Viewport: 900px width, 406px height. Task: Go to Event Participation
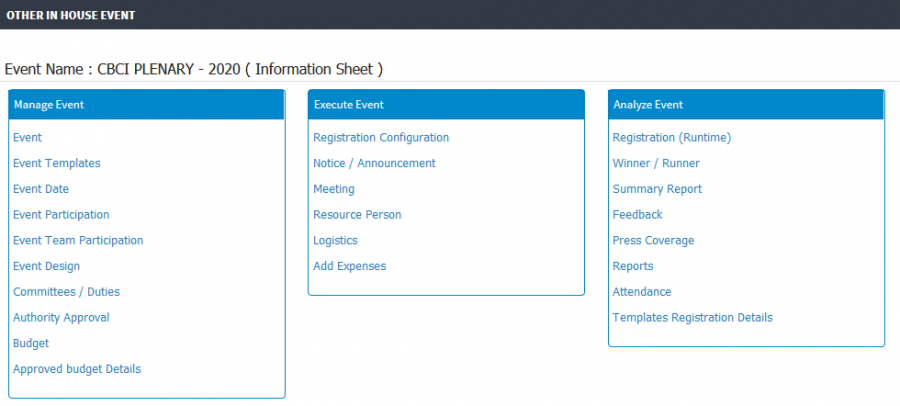click(61, 215)
